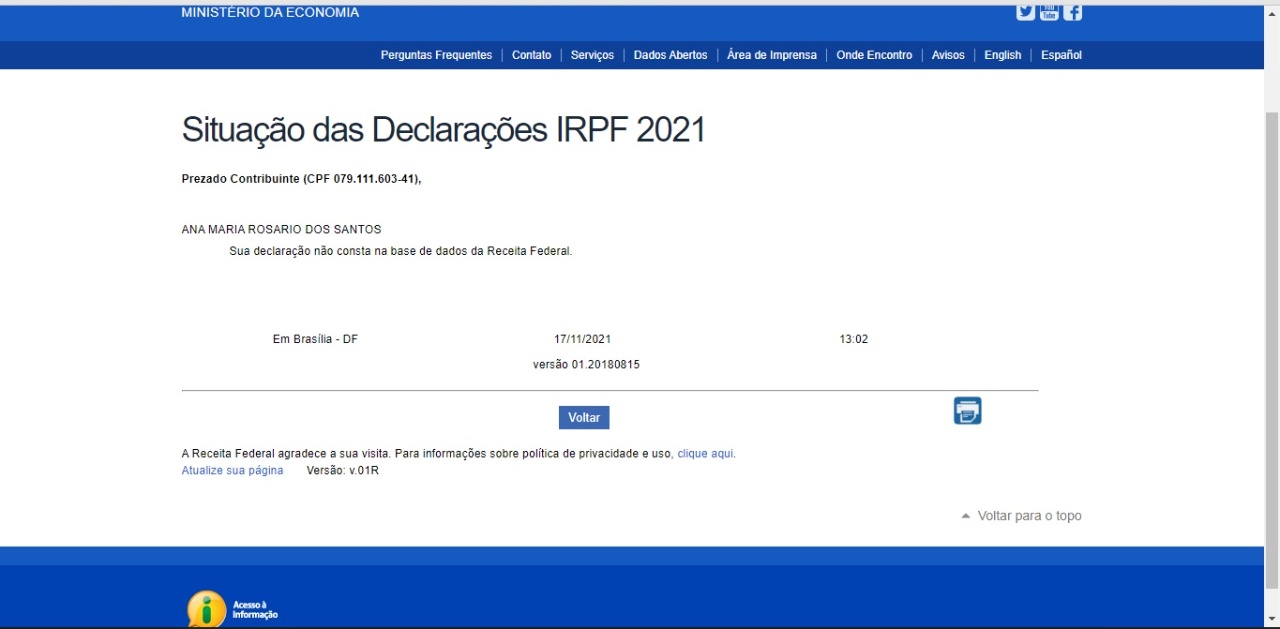
Task: Switch the site language to English
Action: point(1002,55)
